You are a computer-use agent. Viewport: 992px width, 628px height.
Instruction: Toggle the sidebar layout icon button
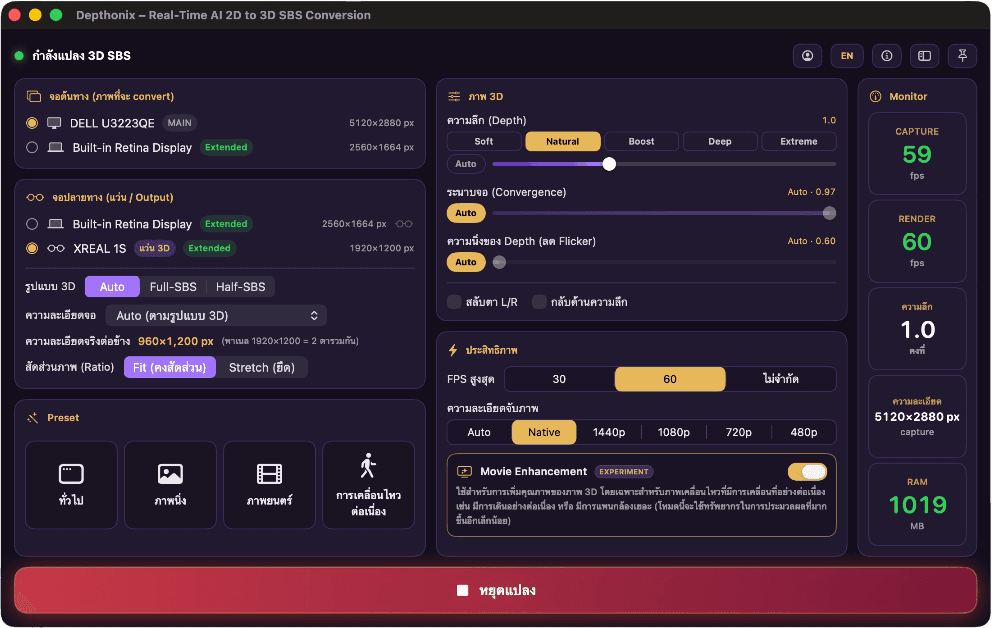[924, 56]
